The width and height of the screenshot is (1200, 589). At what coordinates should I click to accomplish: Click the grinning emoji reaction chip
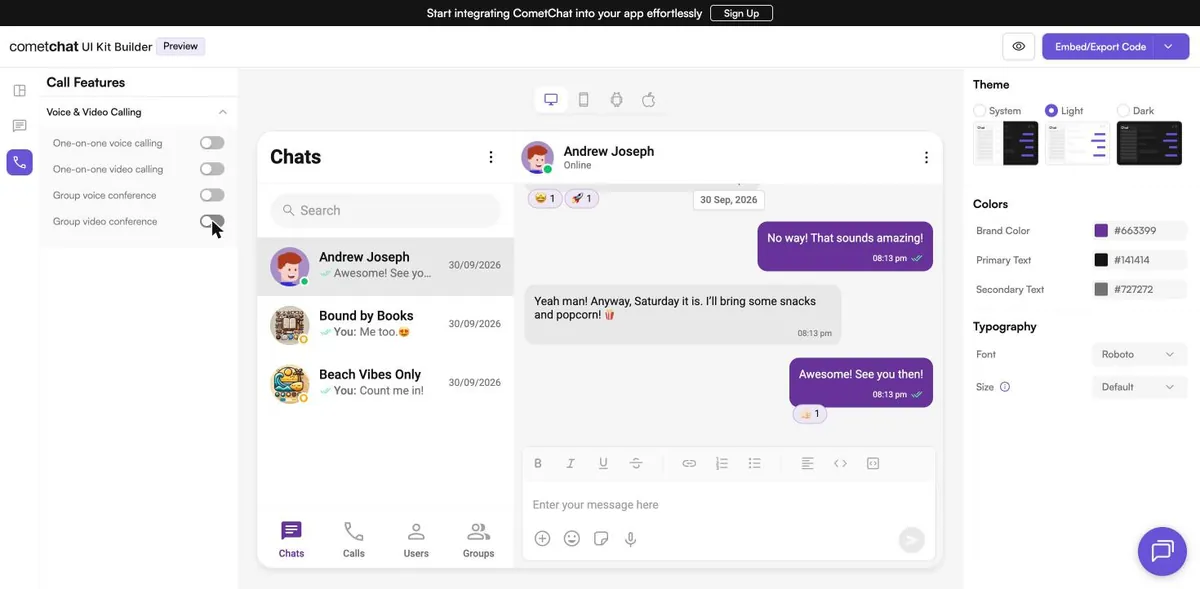(545, 199)
